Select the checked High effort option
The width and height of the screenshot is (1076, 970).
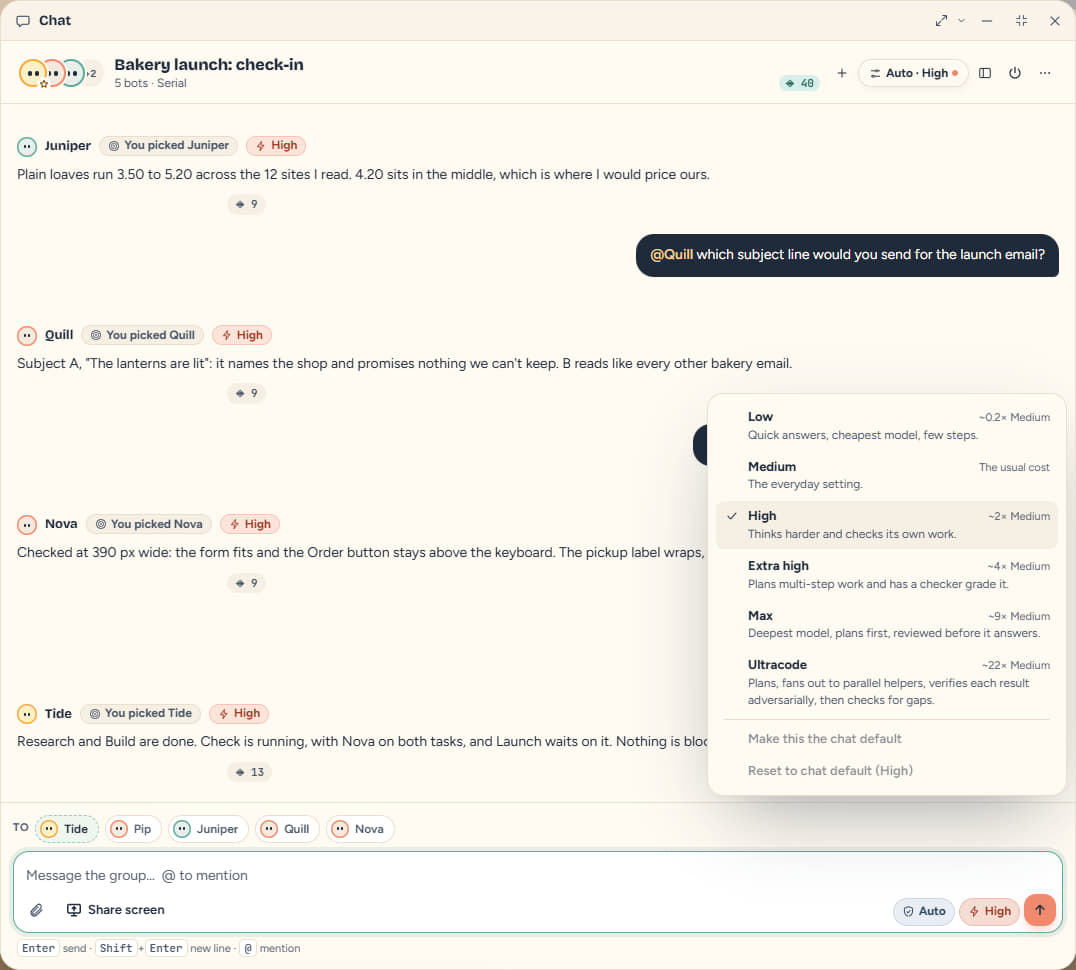click(x=886, y=525)
